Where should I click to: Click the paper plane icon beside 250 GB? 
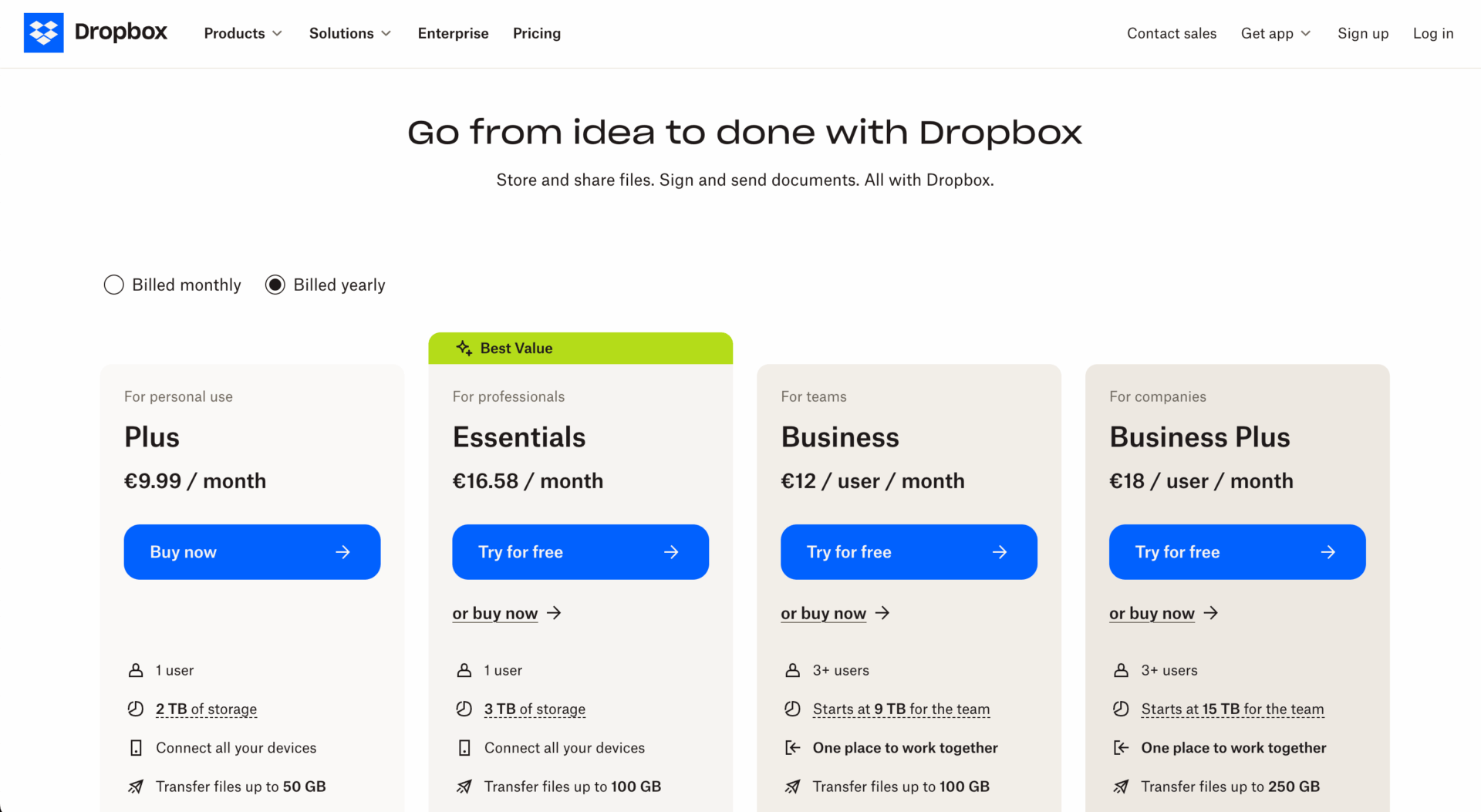click(x=1122, y=787)
